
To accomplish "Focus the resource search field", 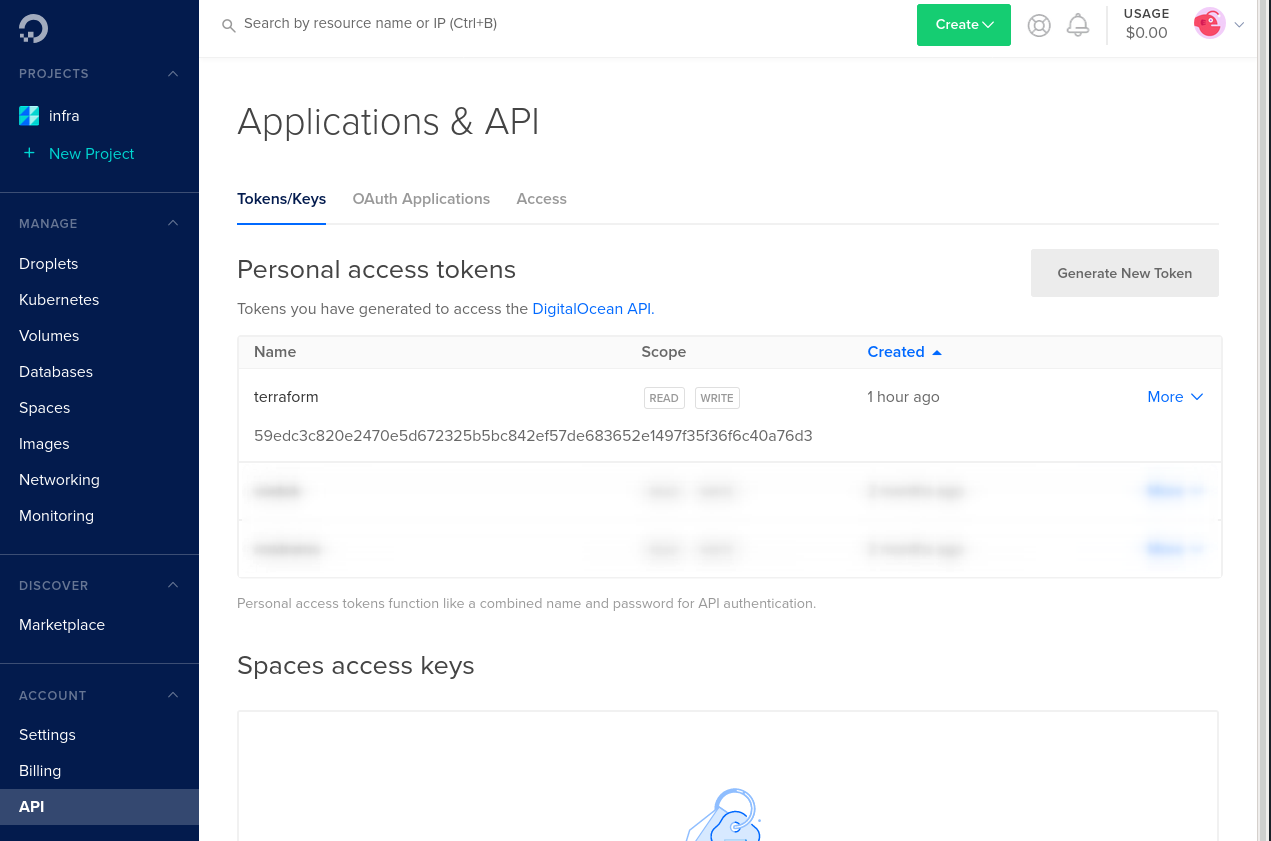I will [x=370, y=23].
